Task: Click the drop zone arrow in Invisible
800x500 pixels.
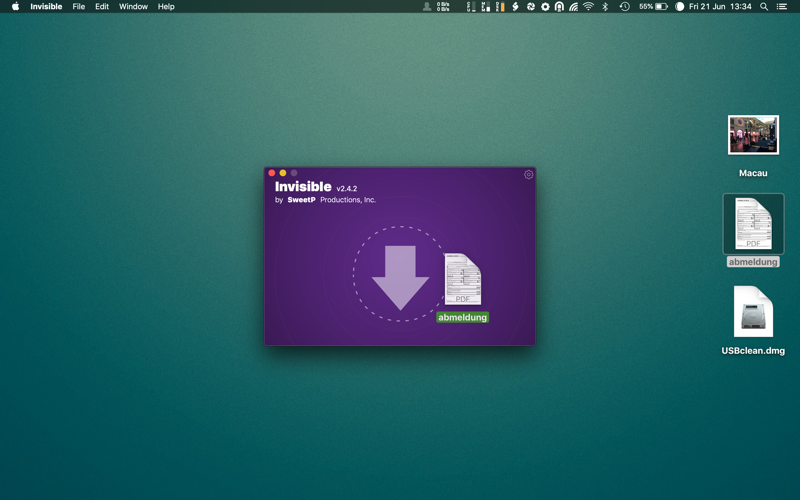Action: (401, 278)
